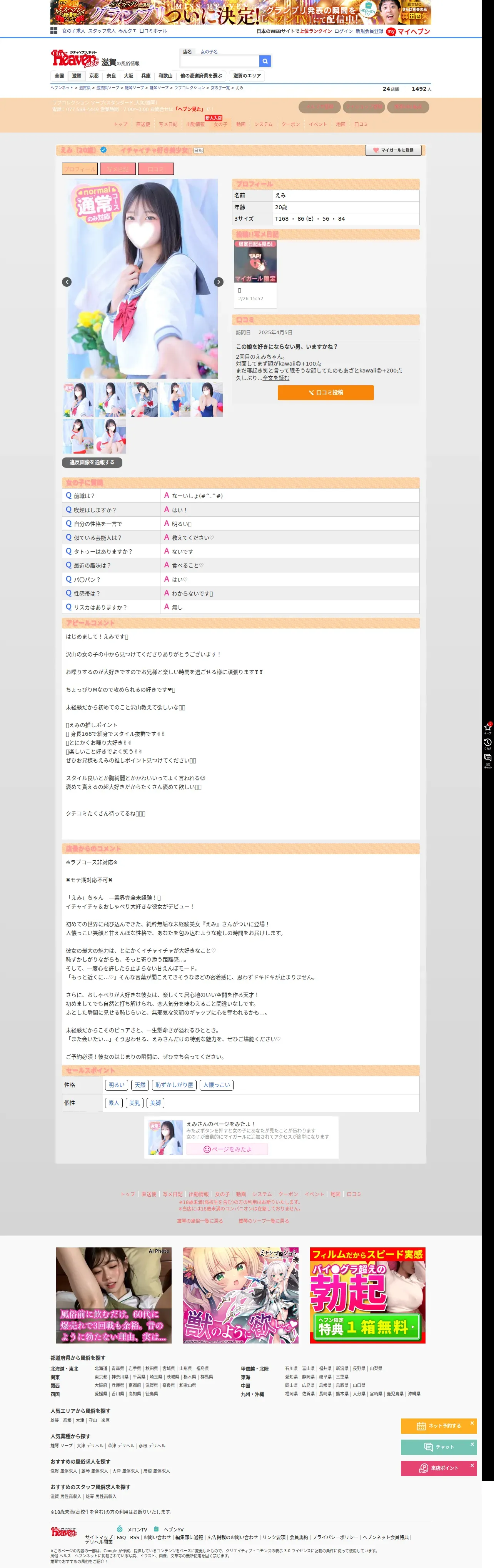This screenshot has height=1568, width=494.
Task: Click the 明るい personality tag
Action: click(116, 1085)
